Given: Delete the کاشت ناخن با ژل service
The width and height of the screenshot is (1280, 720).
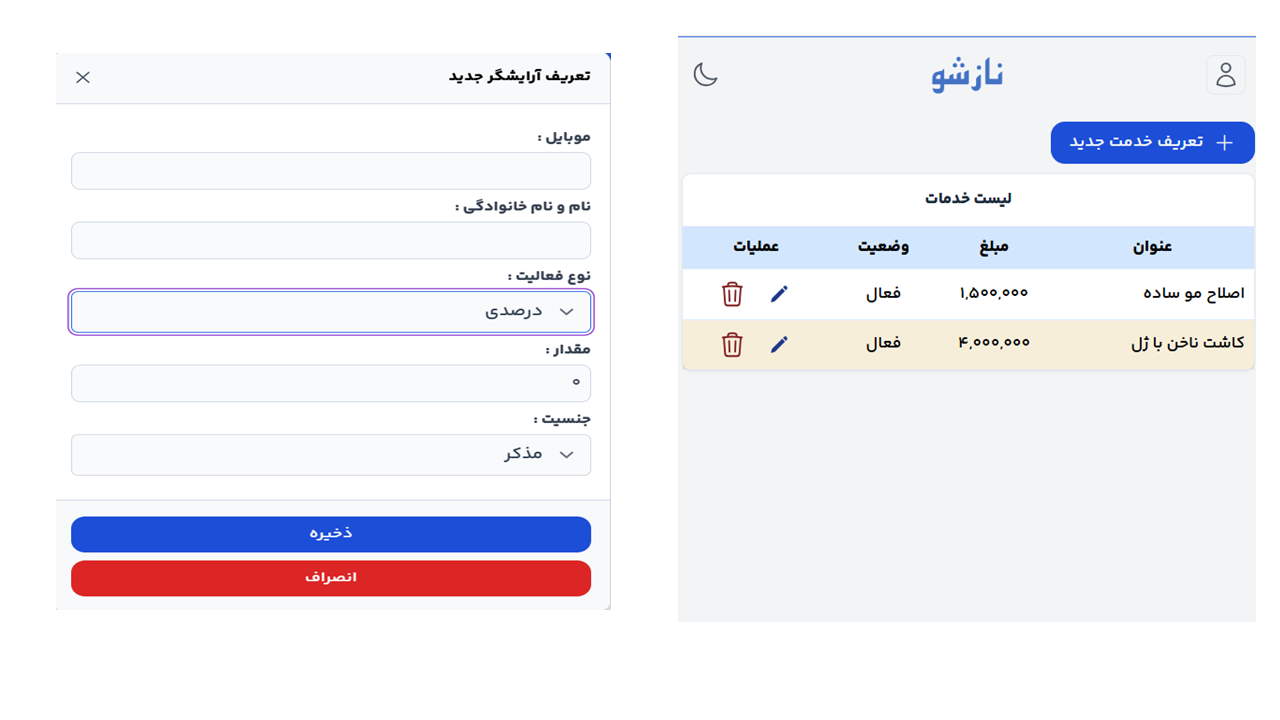Looking at the screenshot, I should click(732, 345).
